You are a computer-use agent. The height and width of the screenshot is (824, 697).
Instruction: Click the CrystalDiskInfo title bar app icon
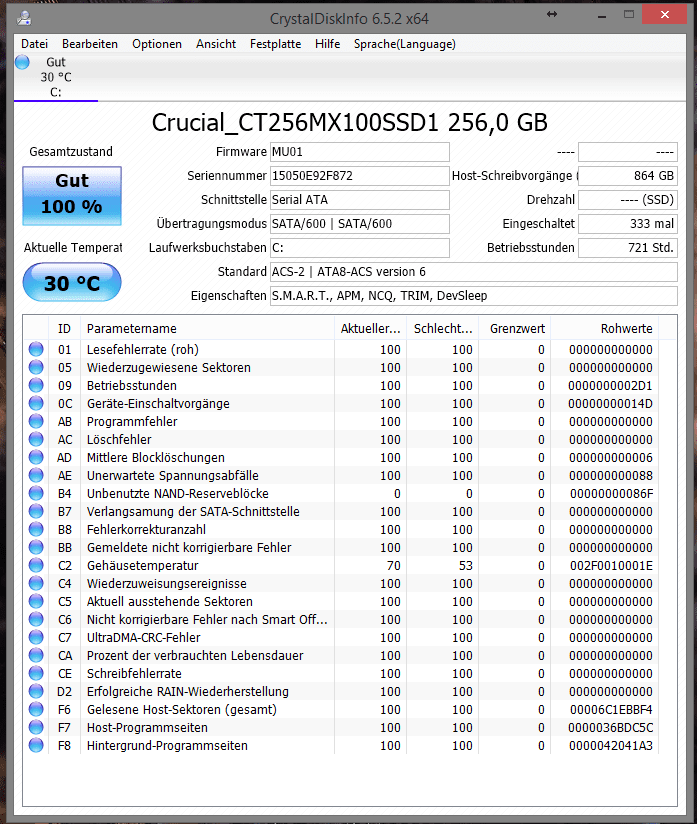coord(24,18)
